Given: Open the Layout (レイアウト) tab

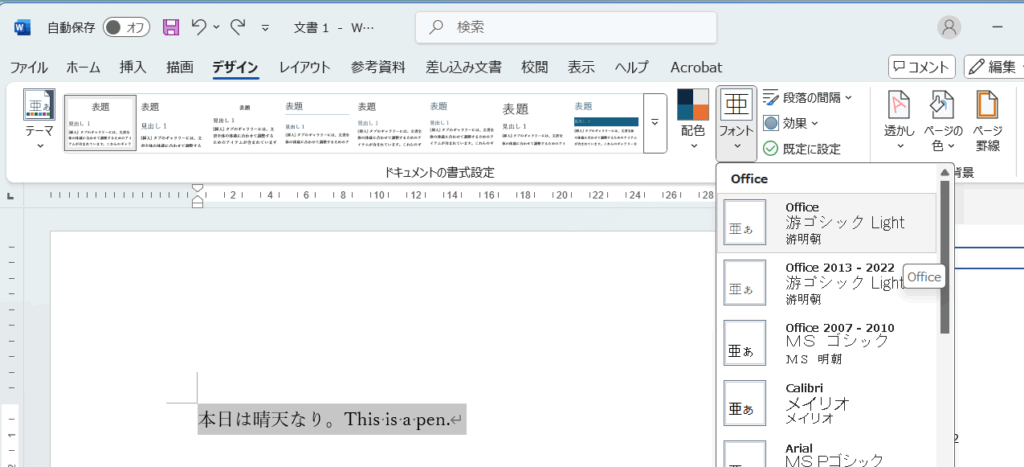Looking at the screenshot, I should 304,67.
